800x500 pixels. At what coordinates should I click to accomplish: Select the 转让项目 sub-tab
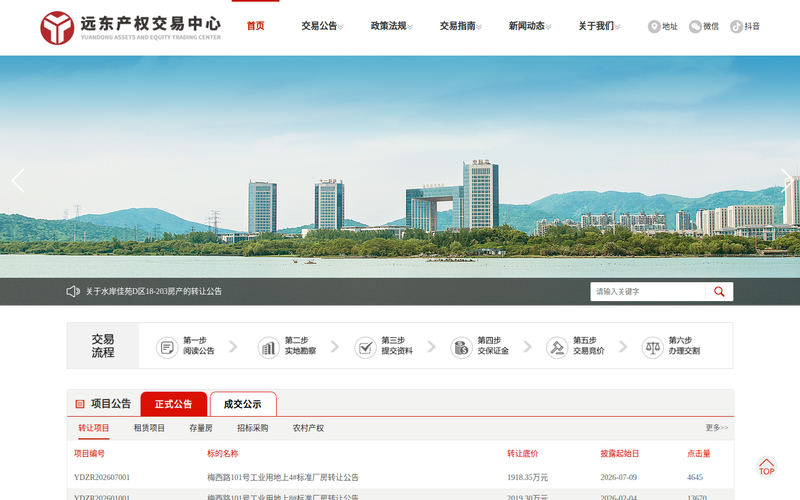(x=93, y=428)
